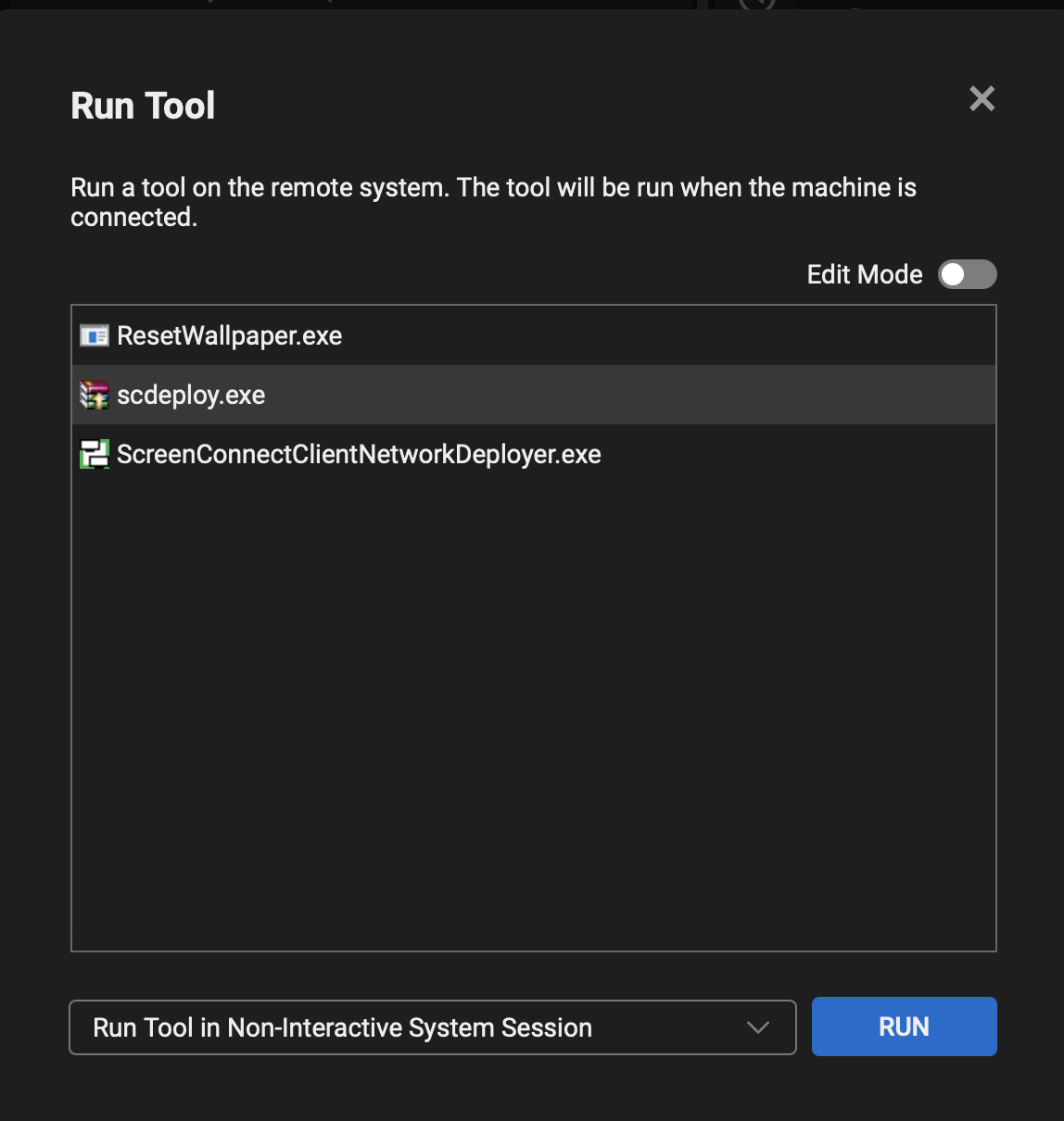Click blank space right of ResetWallpaper.exe row
This screenshot has width=1064, height=1121.
tap(667, 335)
